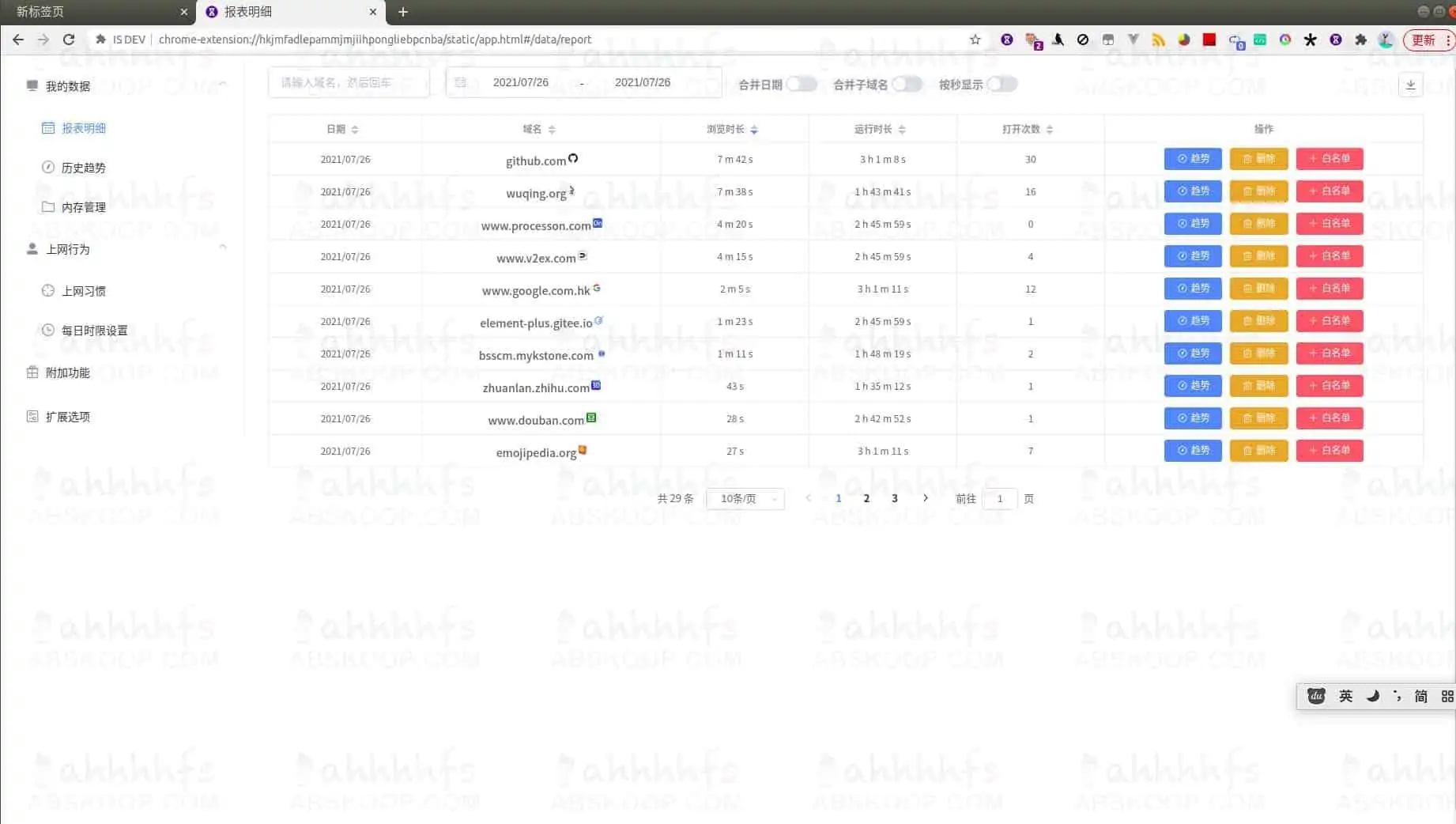Screen dimensions: 1456x824
Task: Click the export download icon top right
Action: 1410,85
